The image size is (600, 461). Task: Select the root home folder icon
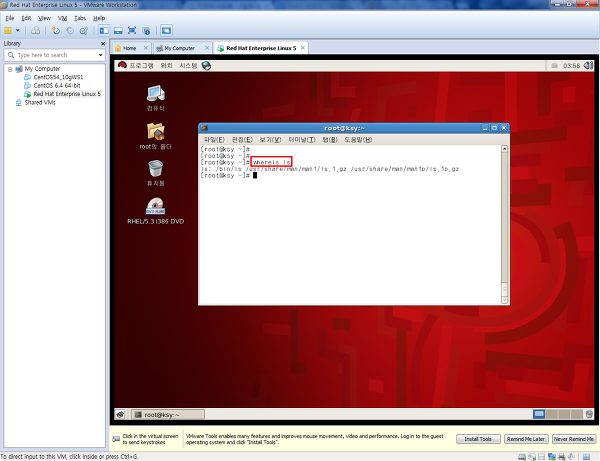156,136
